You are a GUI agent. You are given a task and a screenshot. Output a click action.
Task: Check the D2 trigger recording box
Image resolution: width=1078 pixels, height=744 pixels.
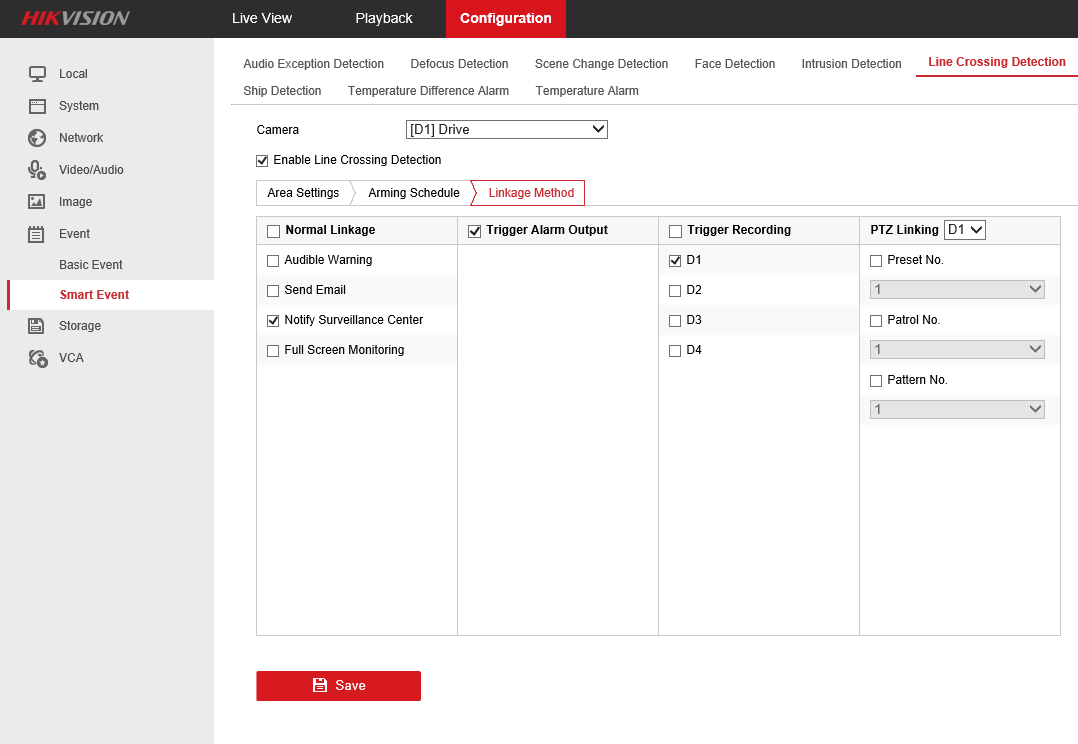pyautogui.click(x=675, y=291)
